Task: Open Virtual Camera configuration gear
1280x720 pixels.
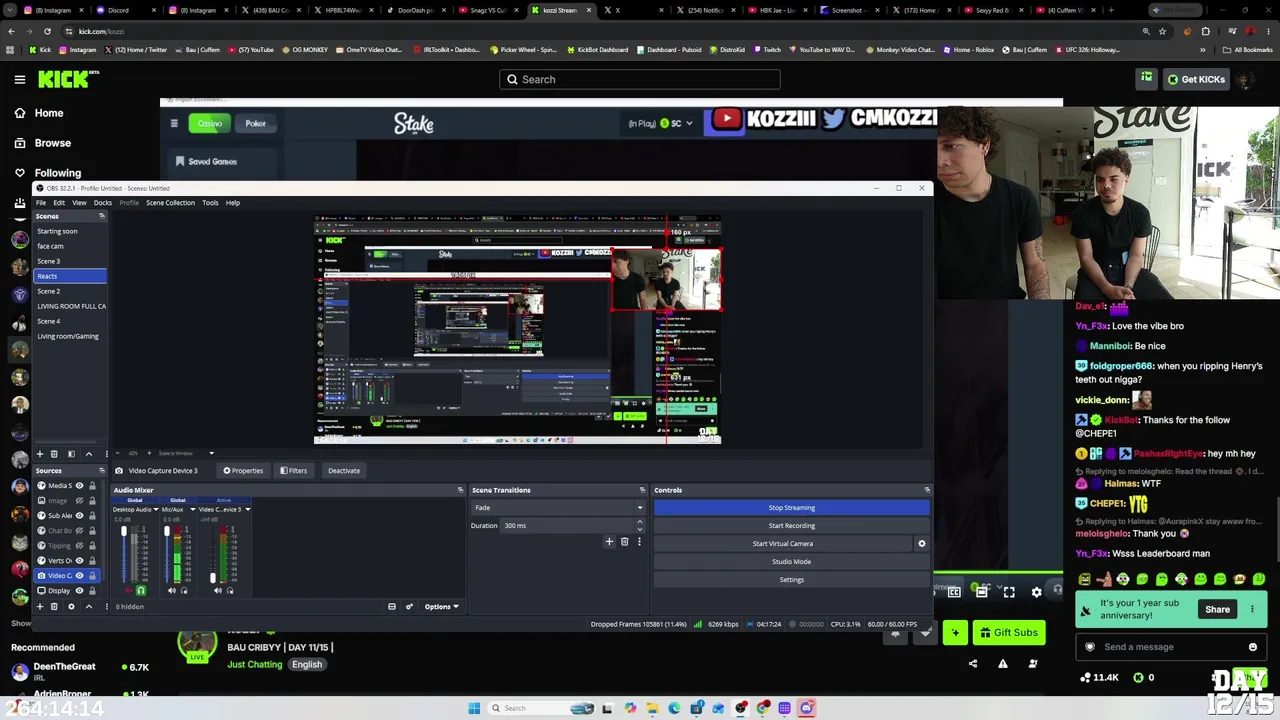Action: click(921, 544)
